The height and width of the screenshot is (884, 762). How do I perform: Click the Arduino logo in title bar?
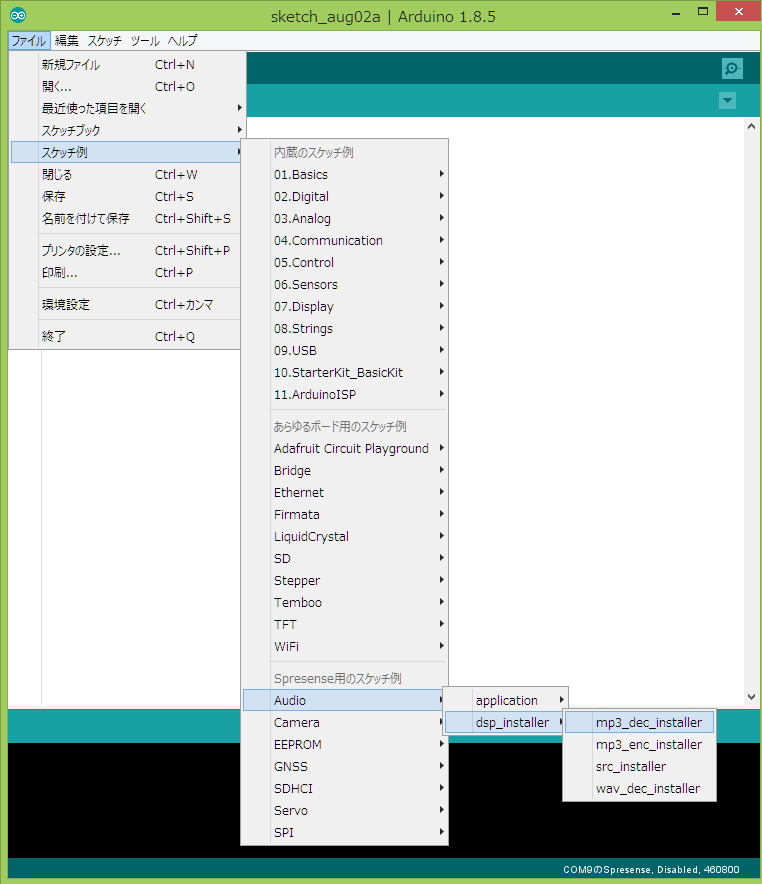pyautogui.click(x=18, y=15)
